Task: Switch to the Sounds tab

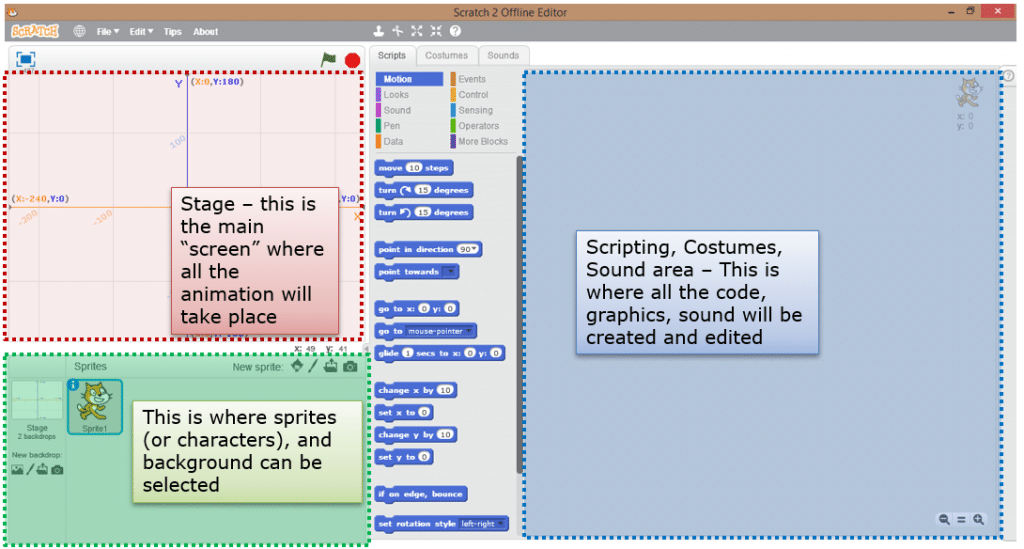Action: coord(503,55)
